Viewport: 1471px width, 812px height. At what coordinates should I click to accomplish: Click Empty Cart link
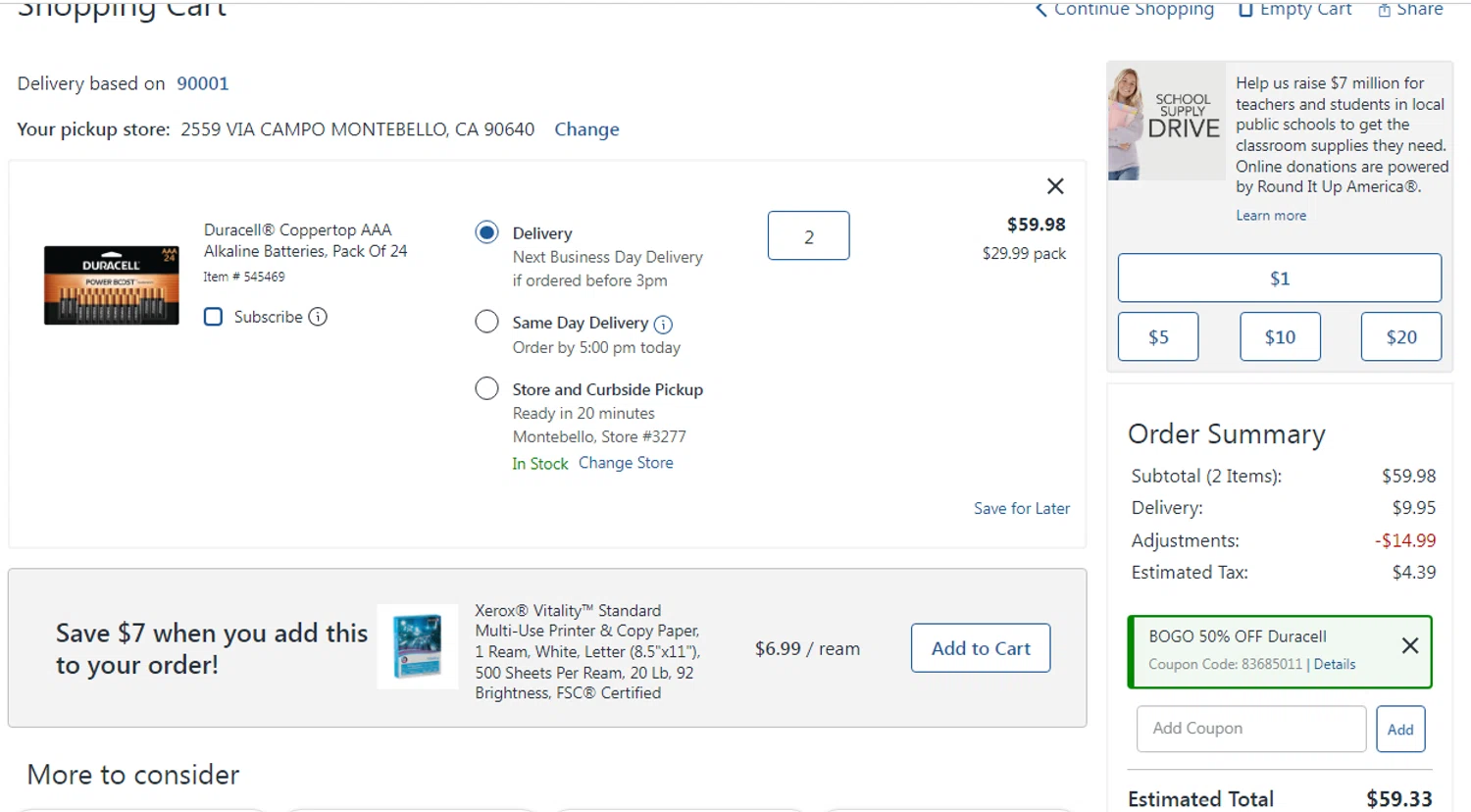(x=1294, y=10)
